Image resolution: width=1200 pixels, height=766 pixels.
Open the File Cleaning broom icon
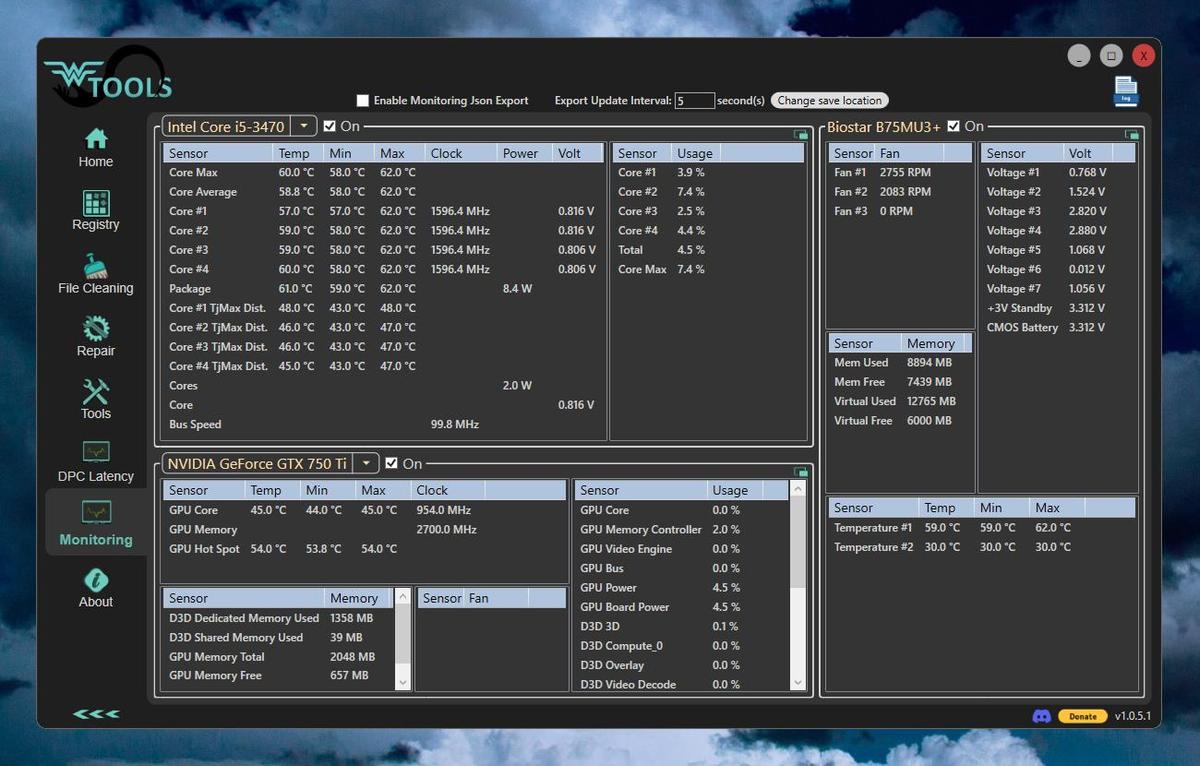(96, 265)
